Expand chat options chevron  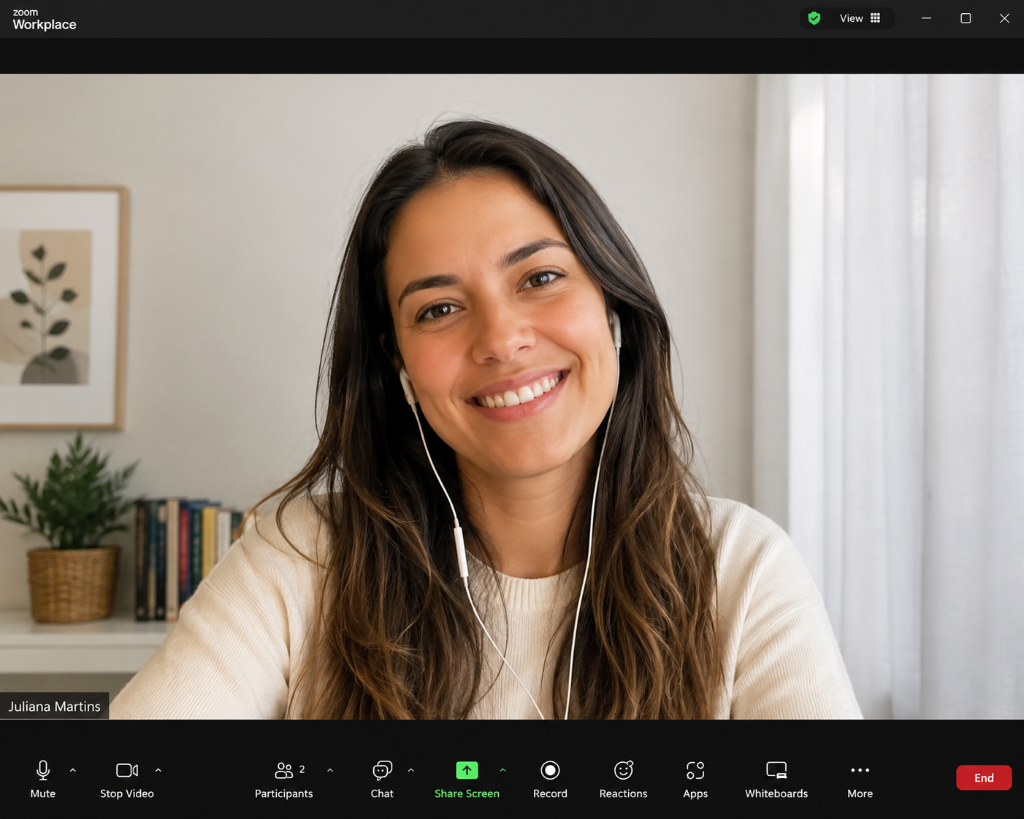tap(411, 771)
